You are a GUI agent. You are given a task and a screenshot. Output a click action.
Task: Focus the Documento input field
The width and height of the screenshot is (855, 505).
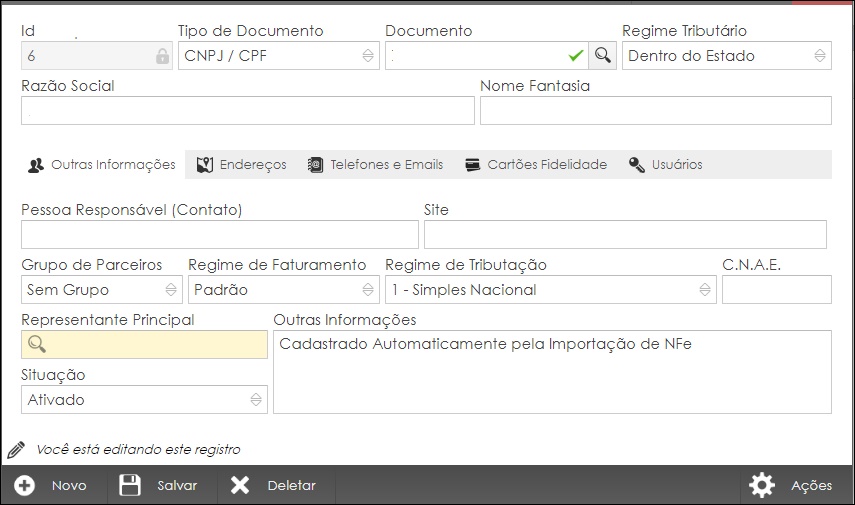[x=486, y=56]
